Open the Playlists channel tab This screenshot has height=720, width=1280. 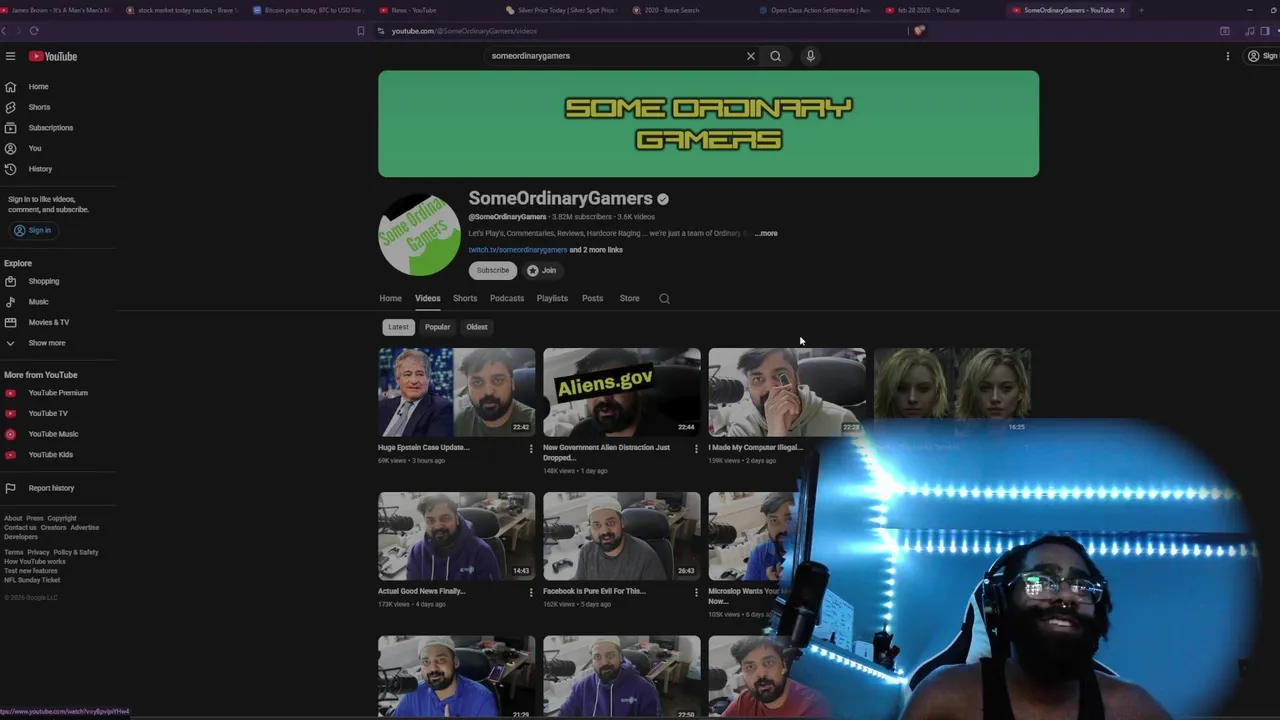click(552, 298)
